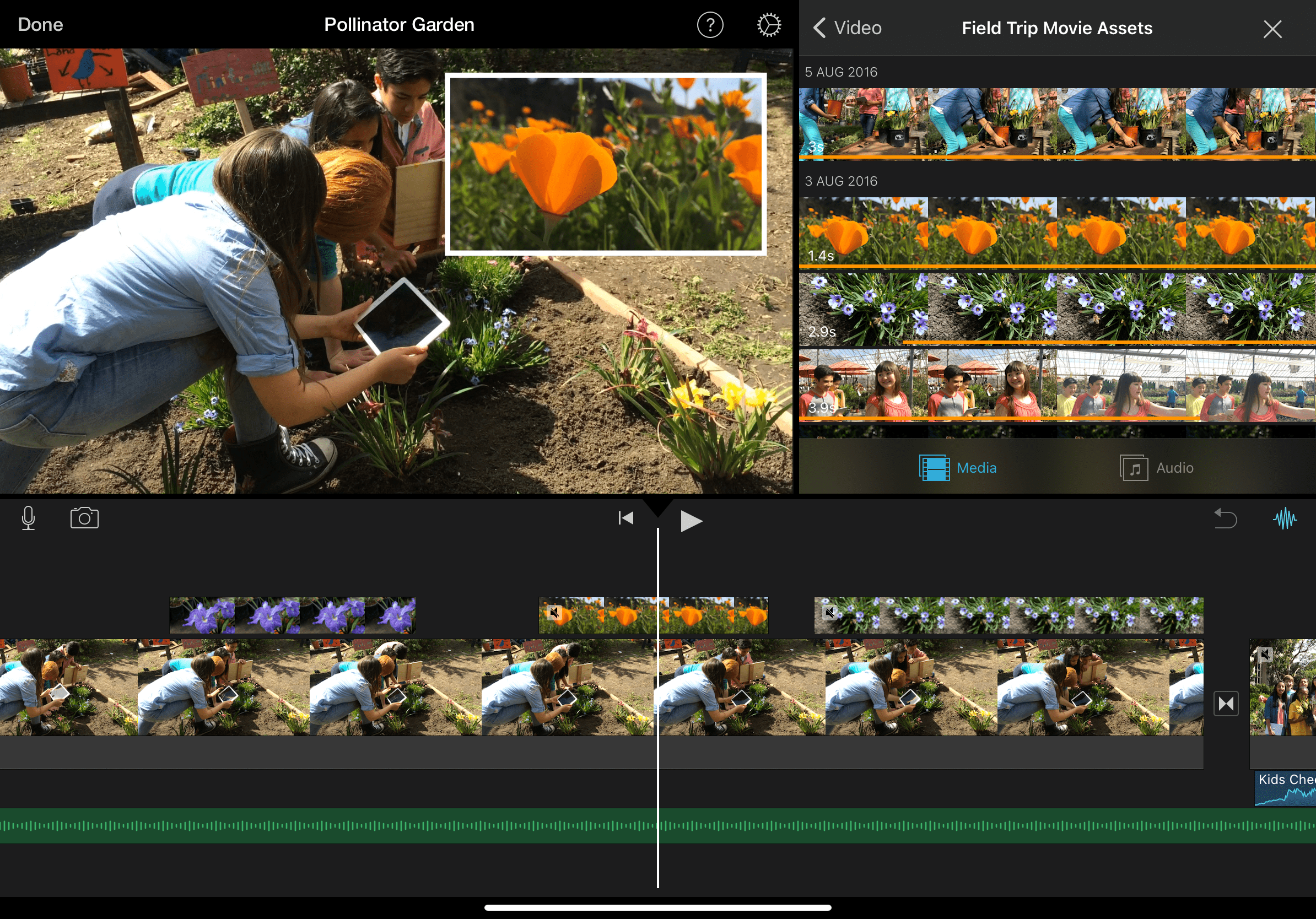The width and height of the screenshot is (1316, 919).
Task: Switch to the Audio tab
Action: tap(1157, 468)
